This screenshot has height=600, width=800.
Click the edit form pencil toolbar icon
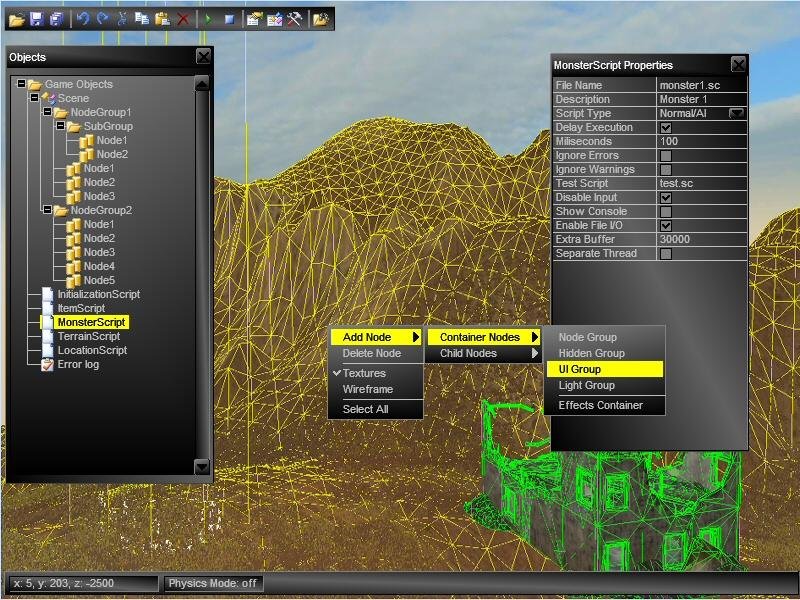(274, 19)
